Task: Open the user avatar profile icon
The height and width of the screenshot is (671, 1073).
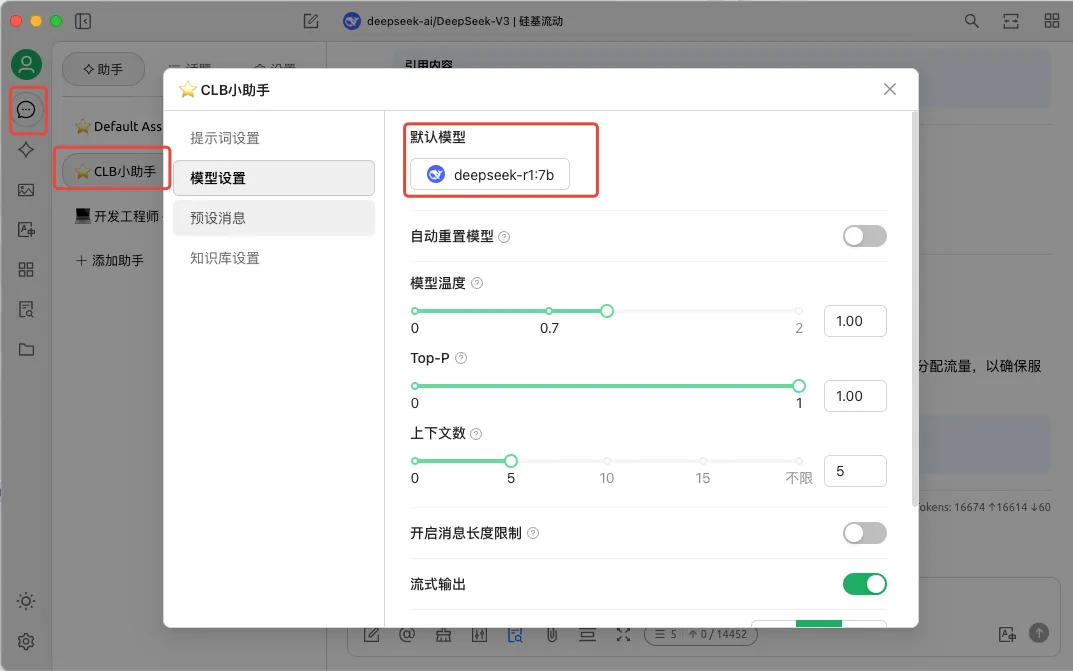Action: click(x=27, y=65)
